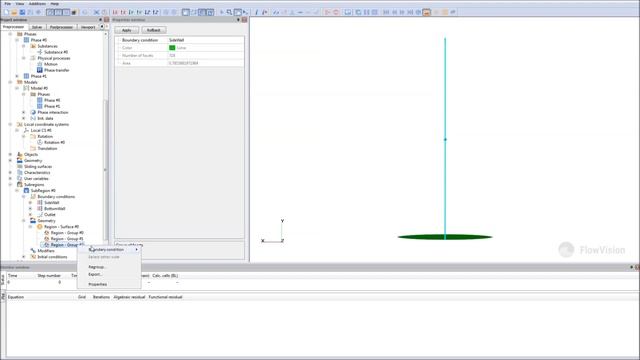Open Boundary condition submenu in context menu

pyautogui.click(x=109, y=249)
